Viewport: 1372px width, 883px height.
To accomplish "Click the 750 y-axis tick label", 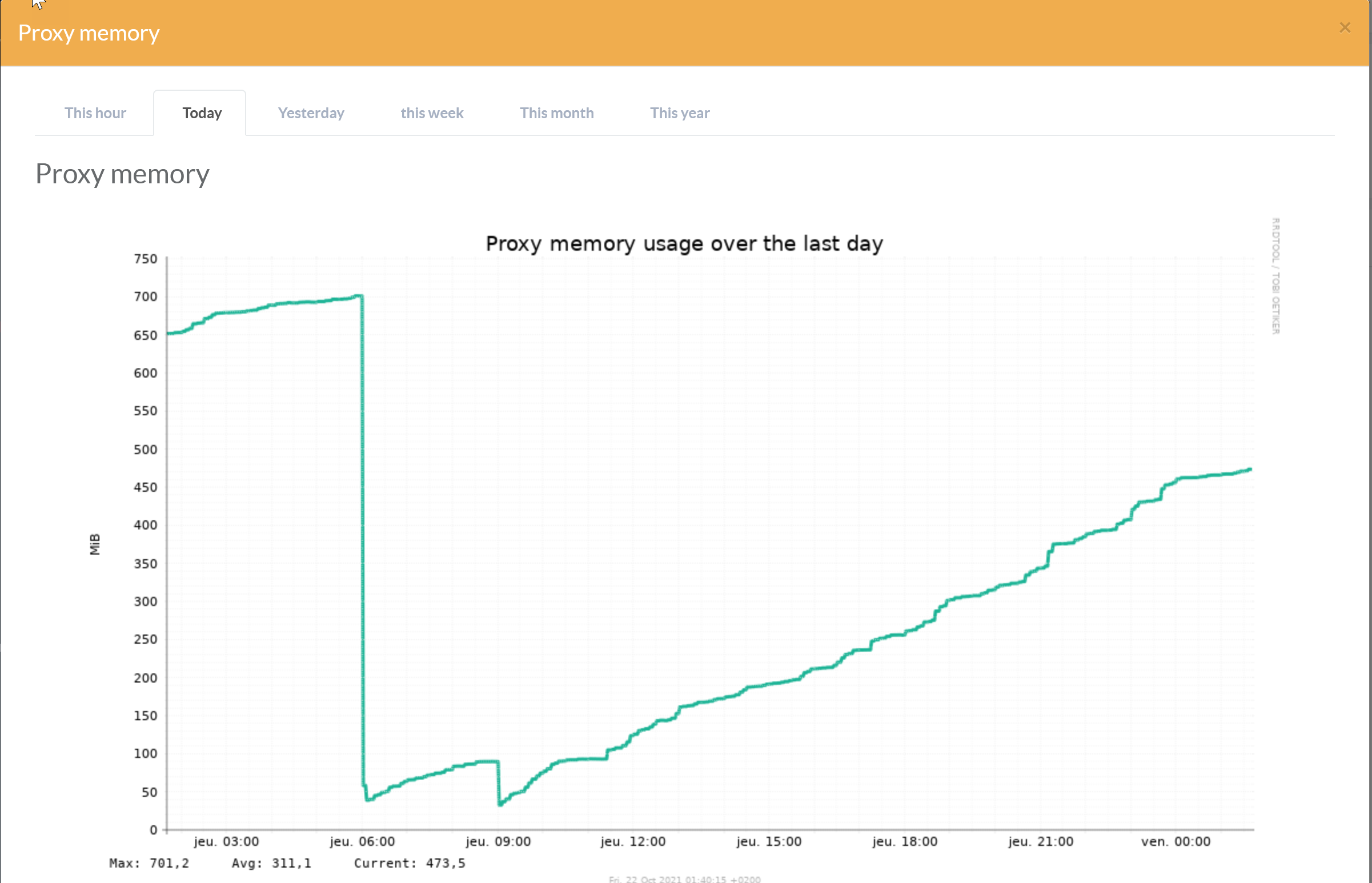I will [146, 259].
